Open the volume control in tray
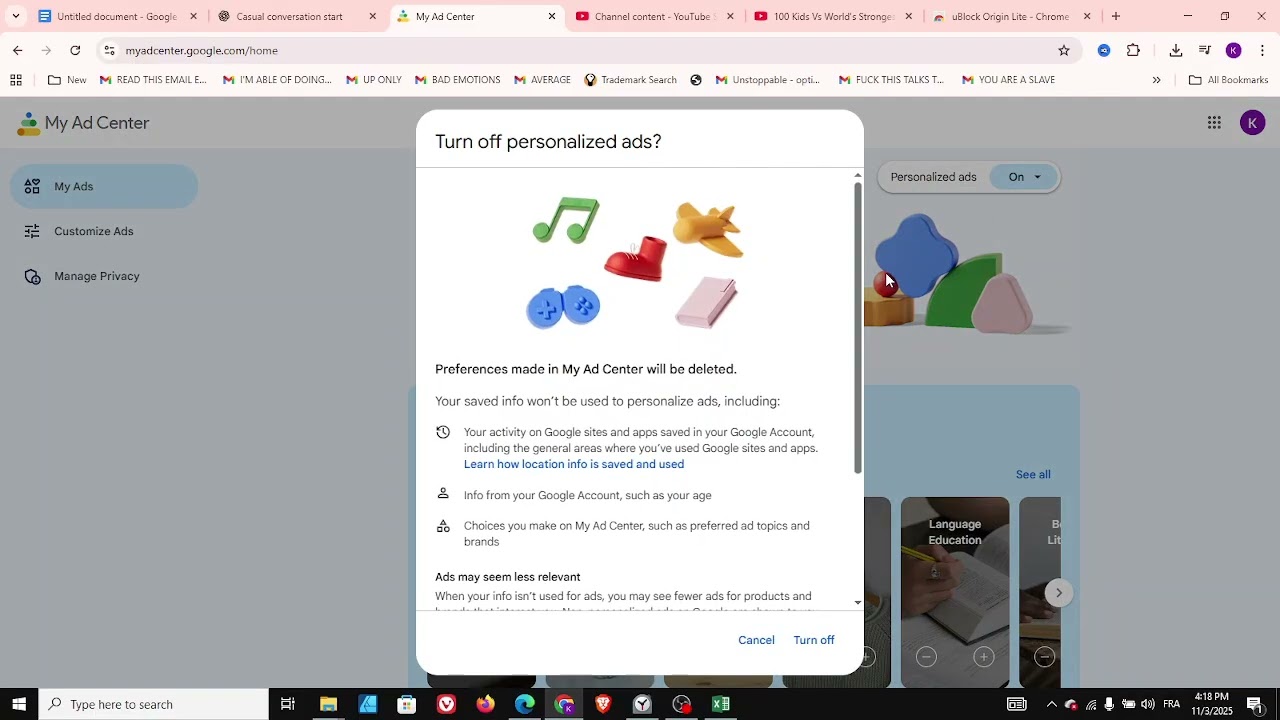 click(x=1147, y=704)
